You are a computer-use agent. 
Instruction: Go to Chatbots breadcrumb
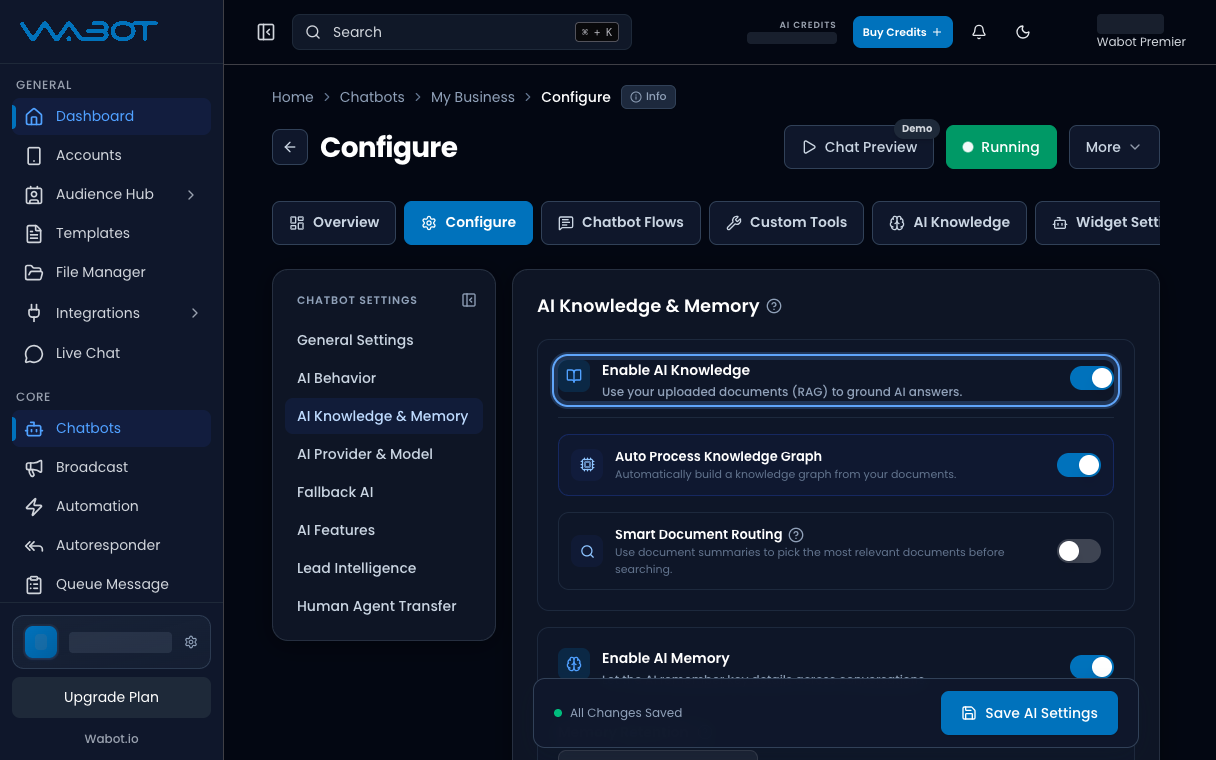(372, 97)
